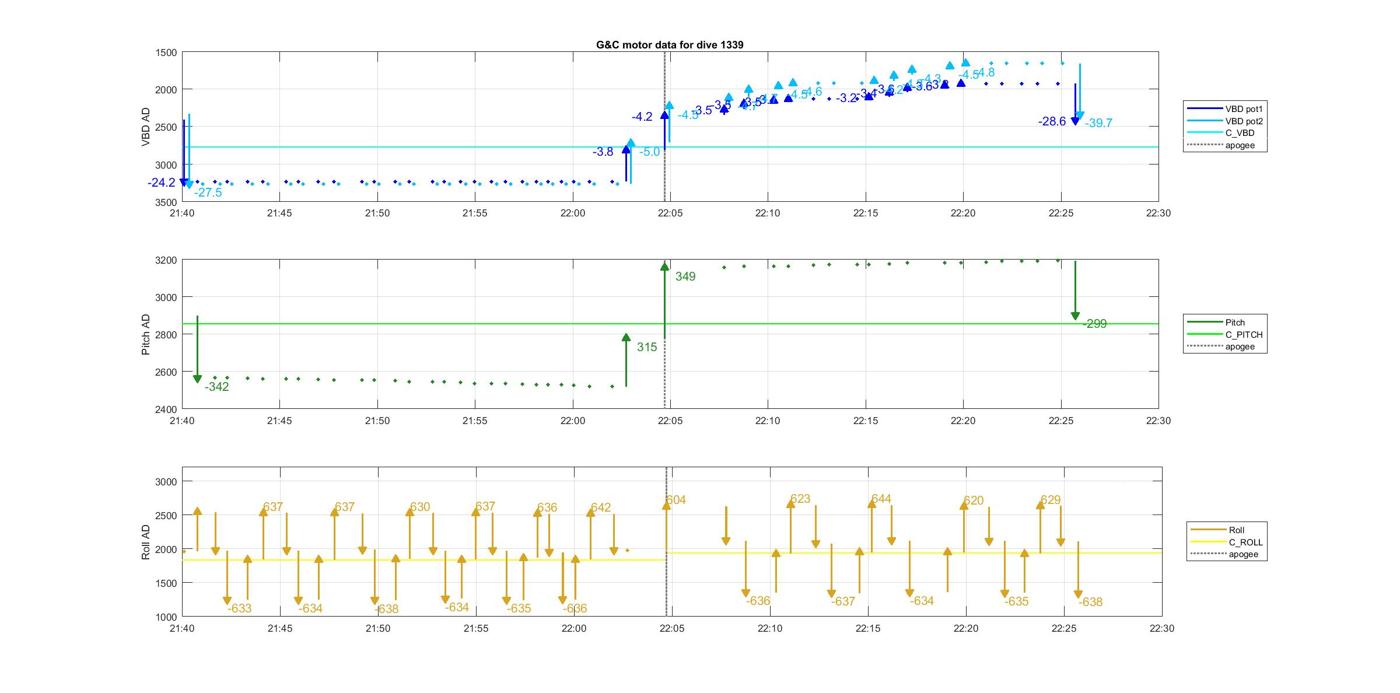Select the 644 roll data label
The height and width of the screenshot is (693, 1400).
[x=881, y=499]
